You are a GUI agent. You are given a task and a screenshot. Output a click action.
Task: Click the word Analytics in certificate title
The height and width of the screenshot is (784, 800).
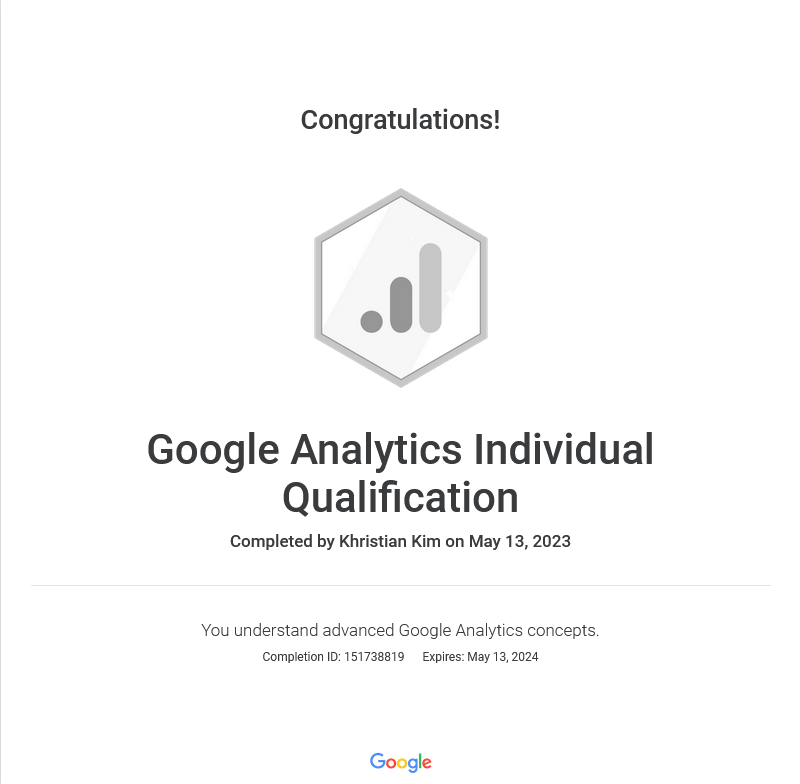(376, 451)
